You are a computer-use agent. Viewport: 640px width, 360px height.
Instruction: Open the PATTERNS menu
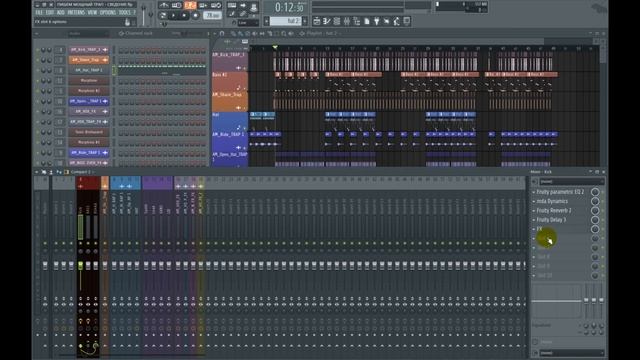coord(76,13)
